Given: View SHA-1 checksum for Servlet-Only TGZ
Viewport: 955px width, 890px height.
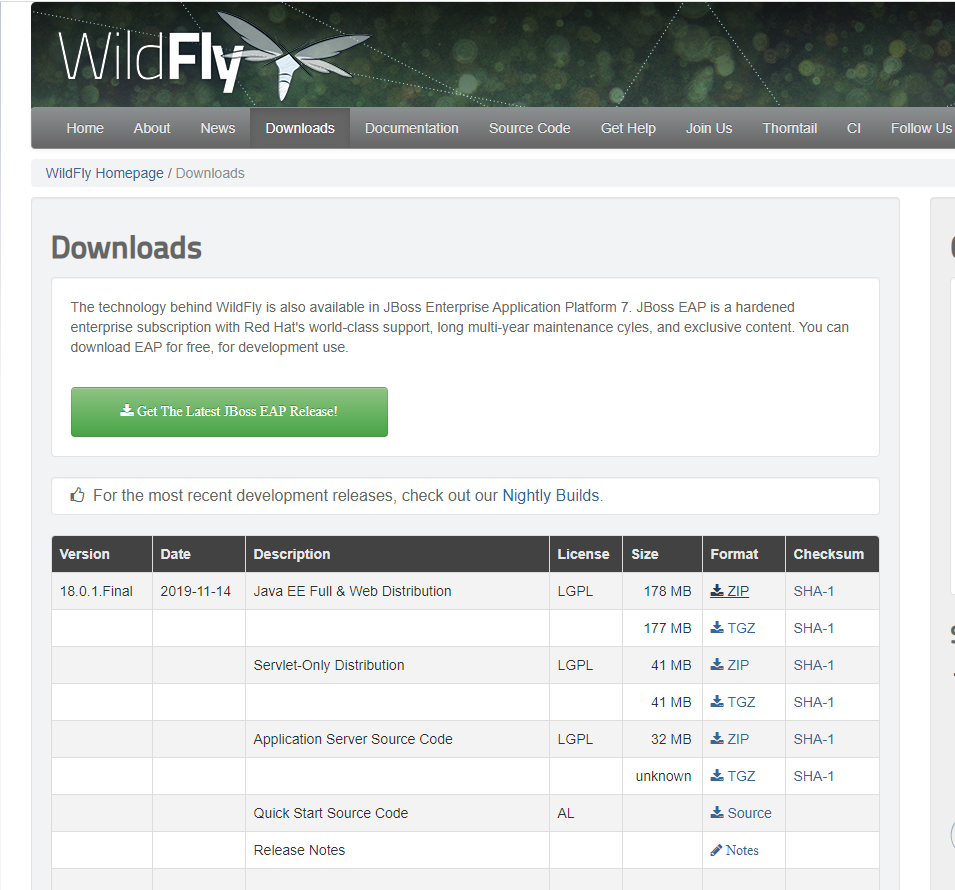Looking at the screenshot, I should [x=811, y=702].
